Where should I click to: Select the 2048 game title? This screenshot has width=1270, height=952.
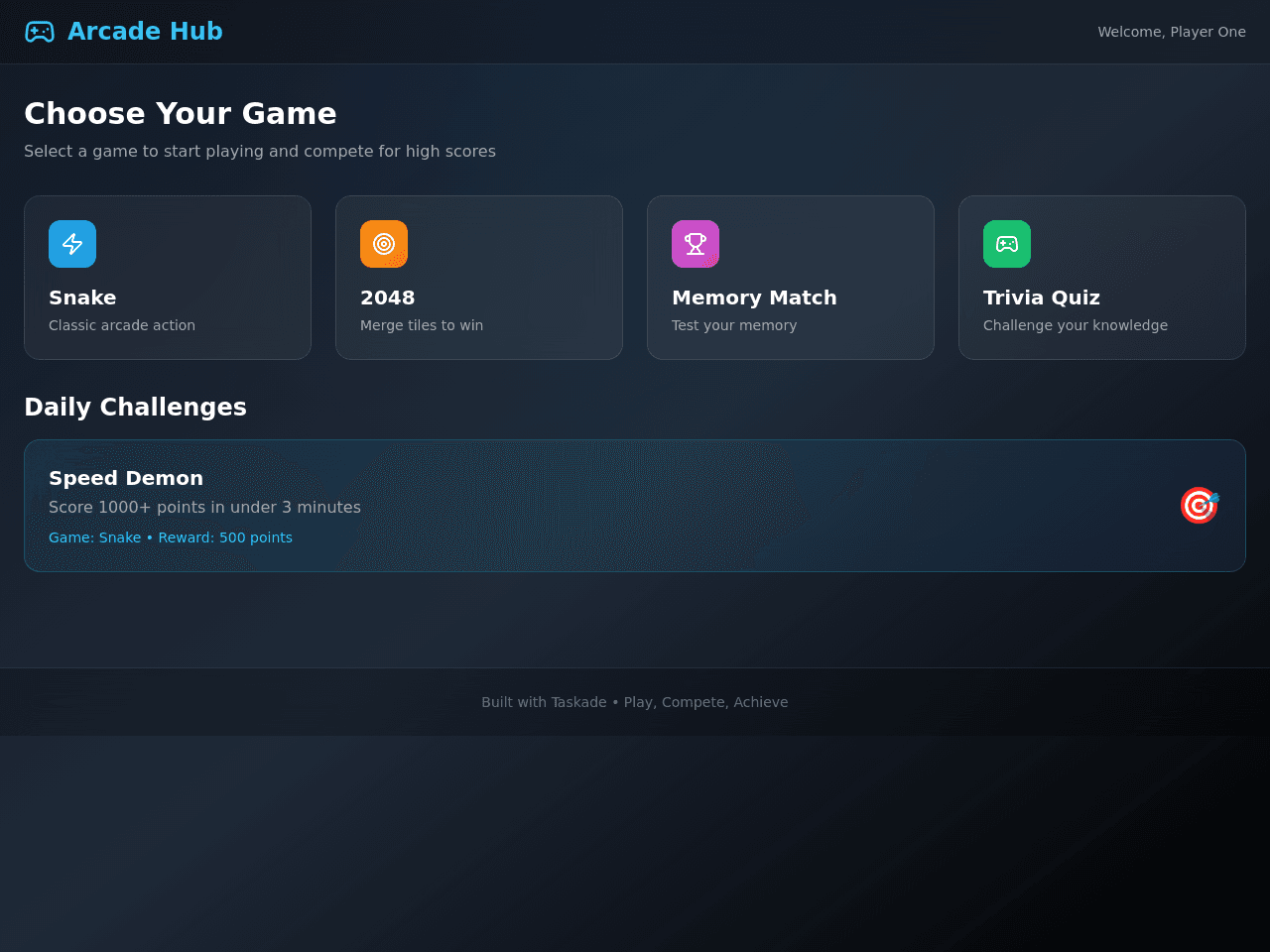click(388, 297)
